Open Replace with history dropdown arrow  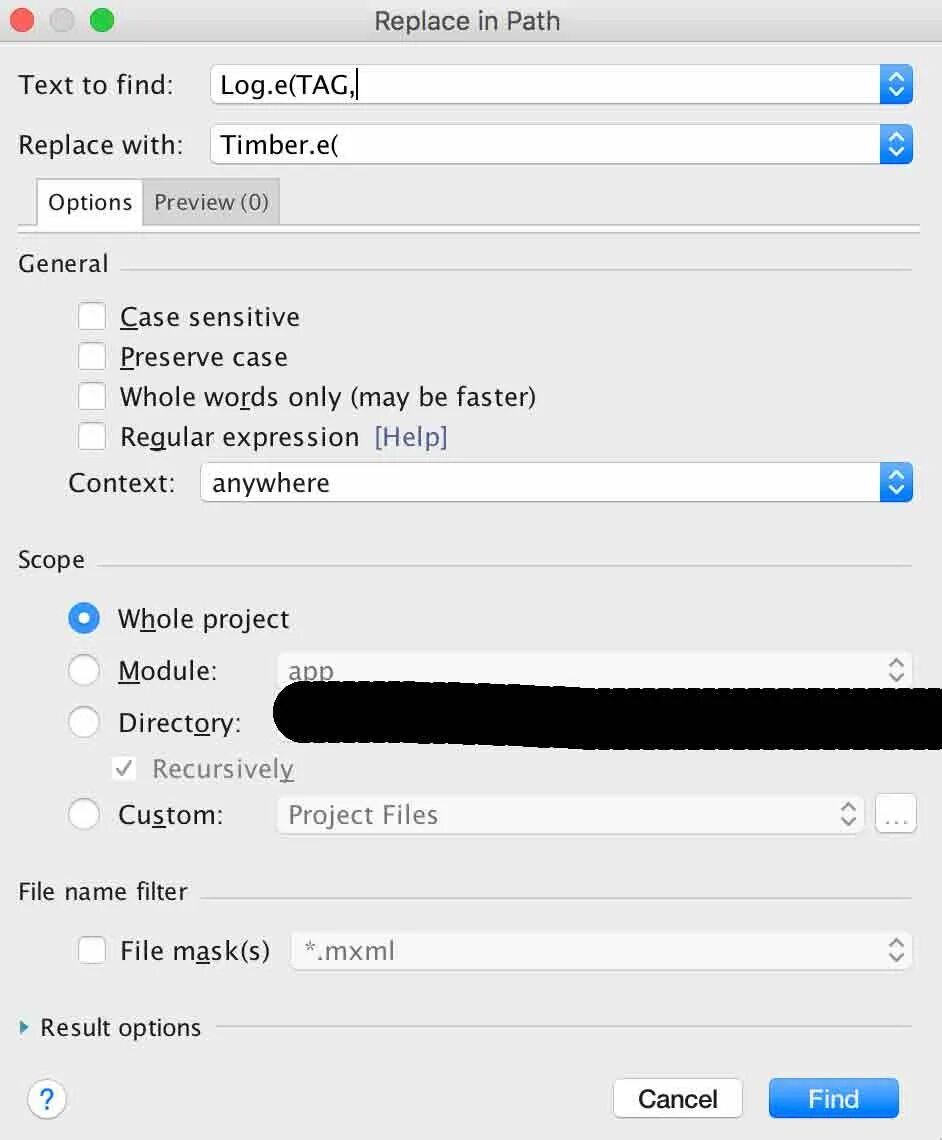pyautogui.click(x=896, y=144)
